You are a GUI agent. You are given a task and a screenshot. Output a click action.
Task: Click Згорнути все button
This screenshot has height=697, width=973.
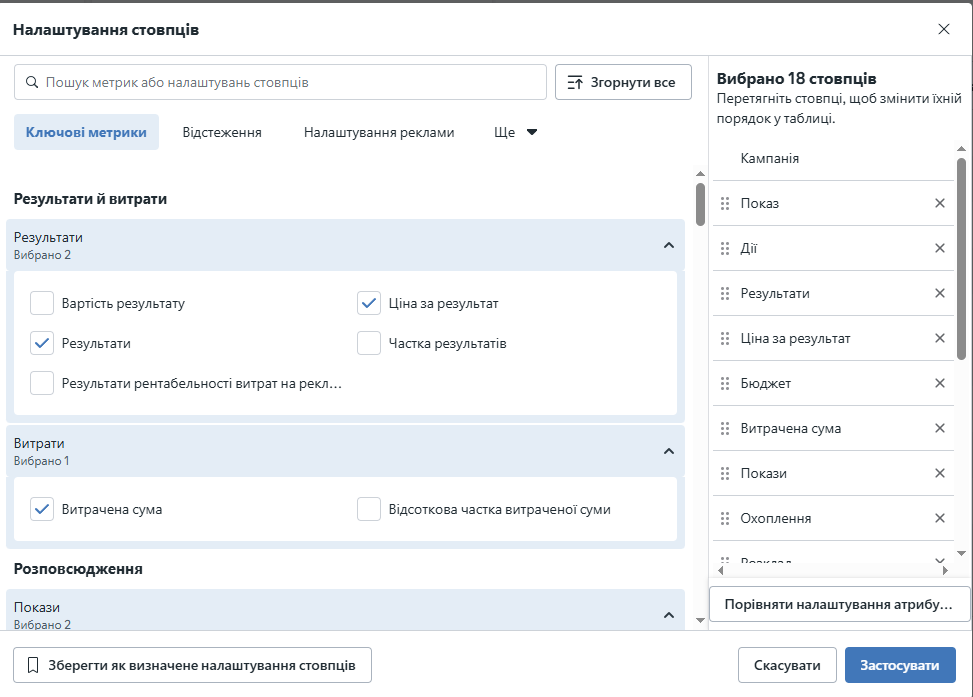click(623, 82)
